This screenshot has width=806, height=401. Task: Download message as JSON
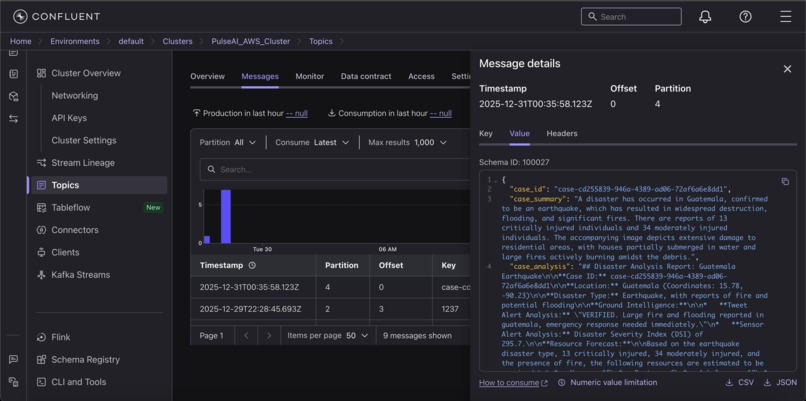[x=780, y=382]
